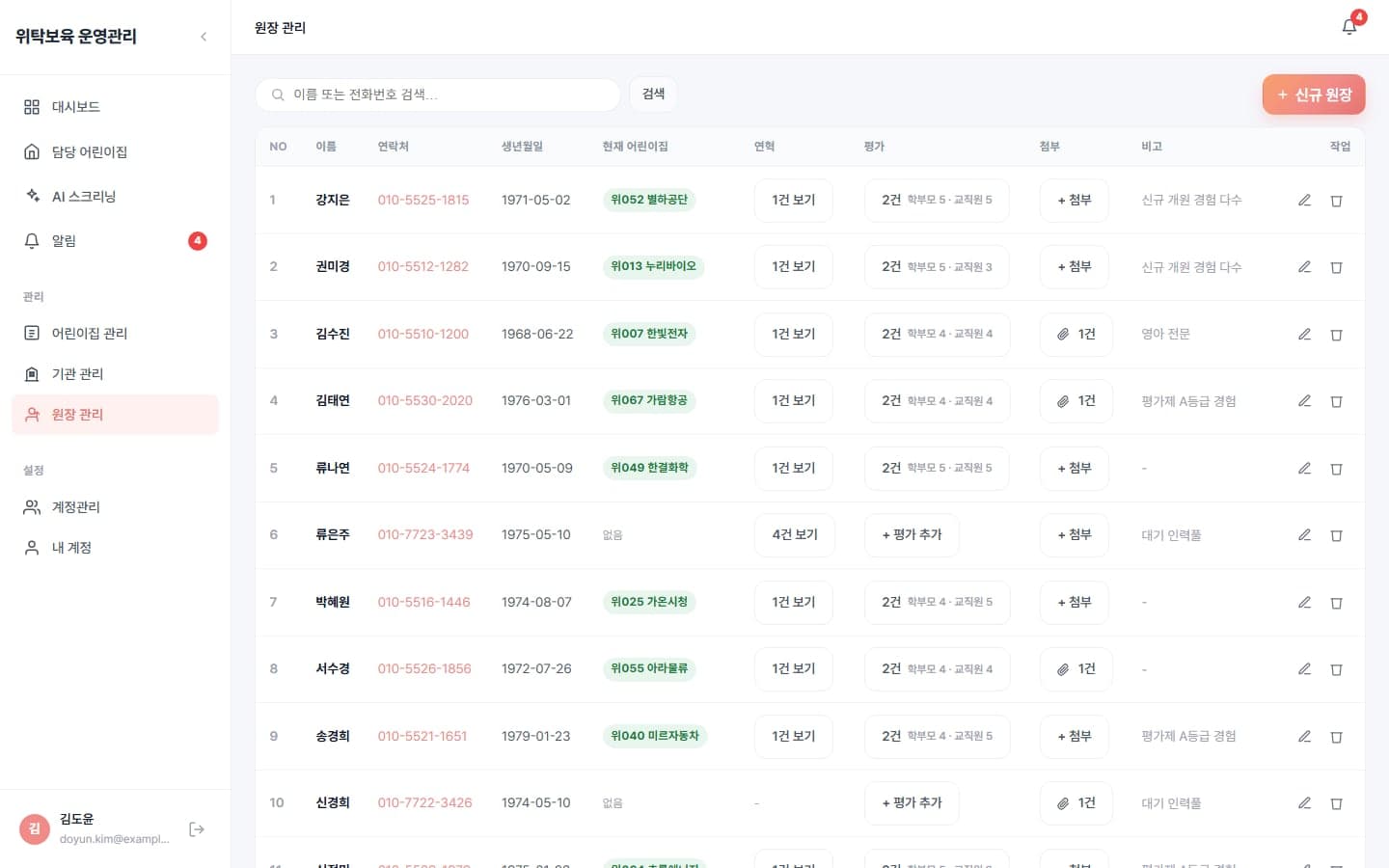Open 권미경's 2건 evaluation summary
1389x868 pixels.
937,267
